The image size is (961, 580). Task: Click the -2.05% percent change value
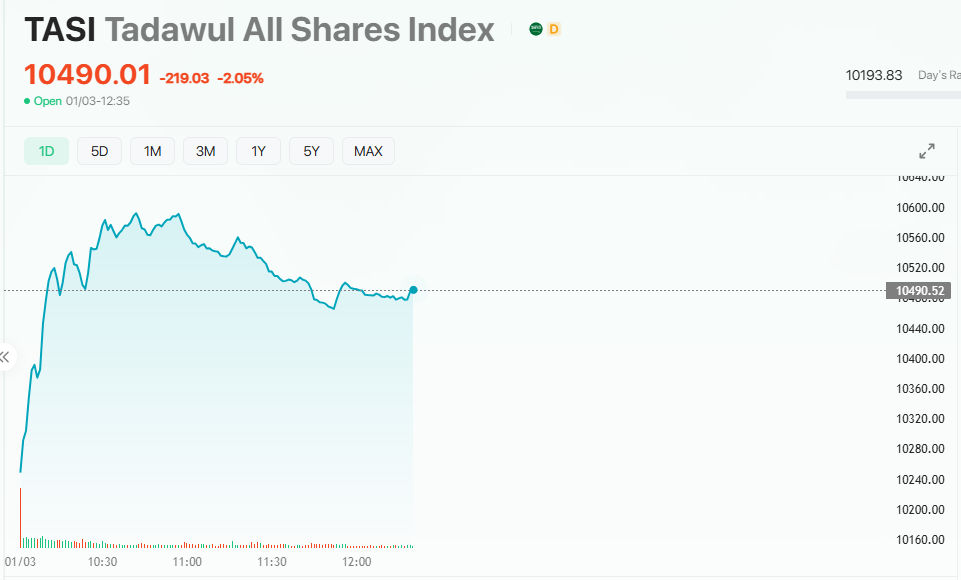point(241,78)
